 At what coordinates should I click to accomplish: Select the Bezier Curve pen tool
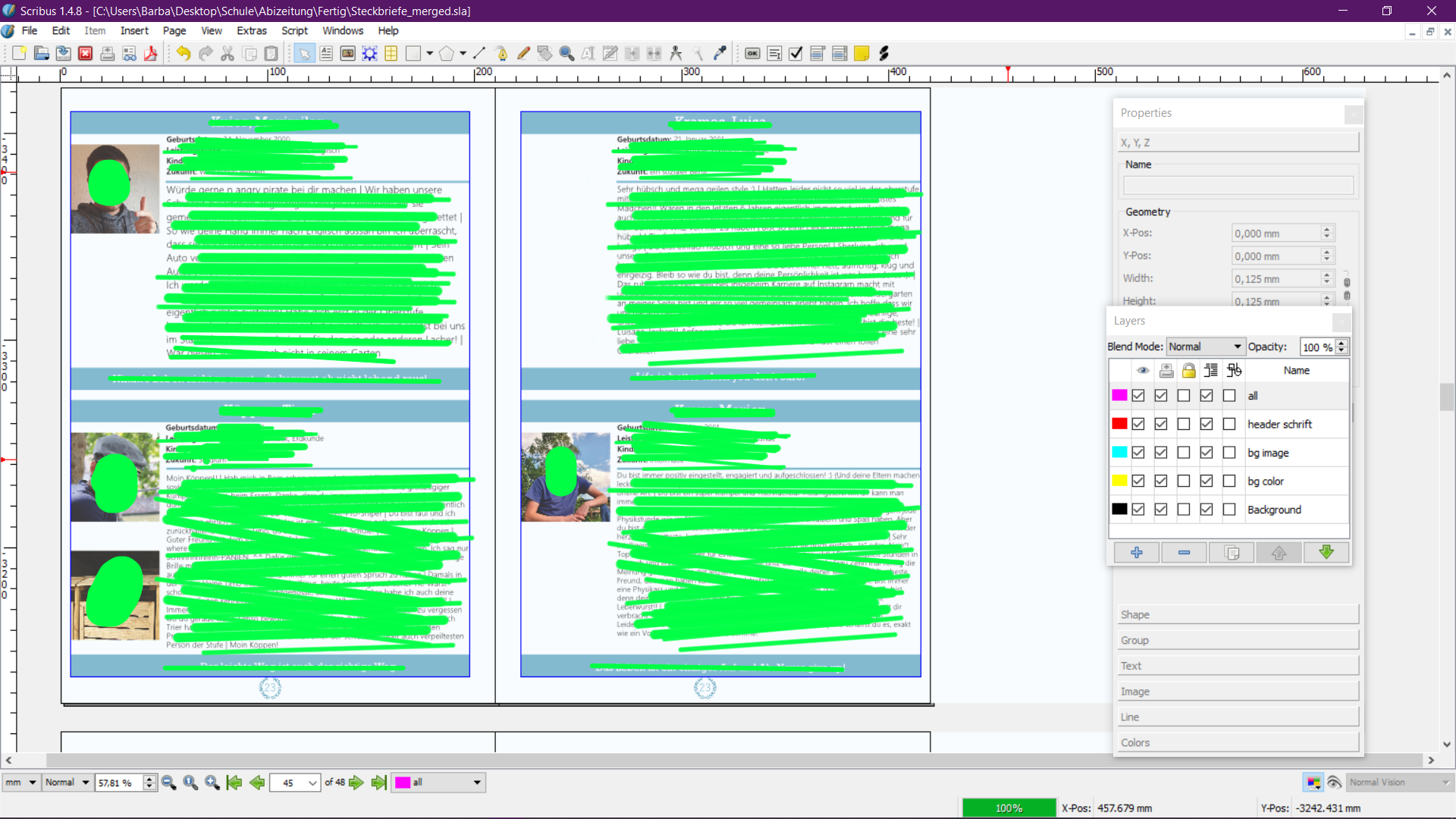pos(501,53)
